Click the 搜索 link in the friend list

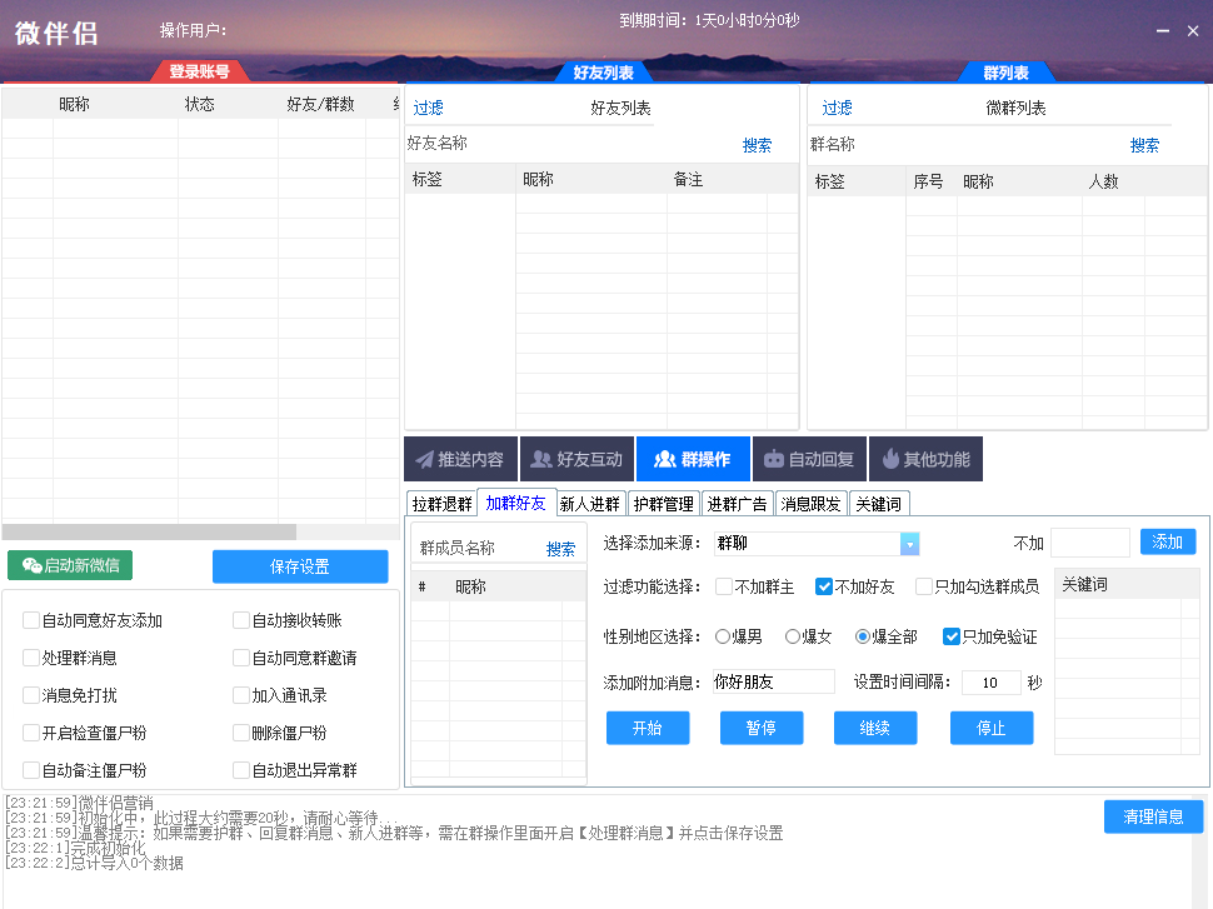(756, 145)
